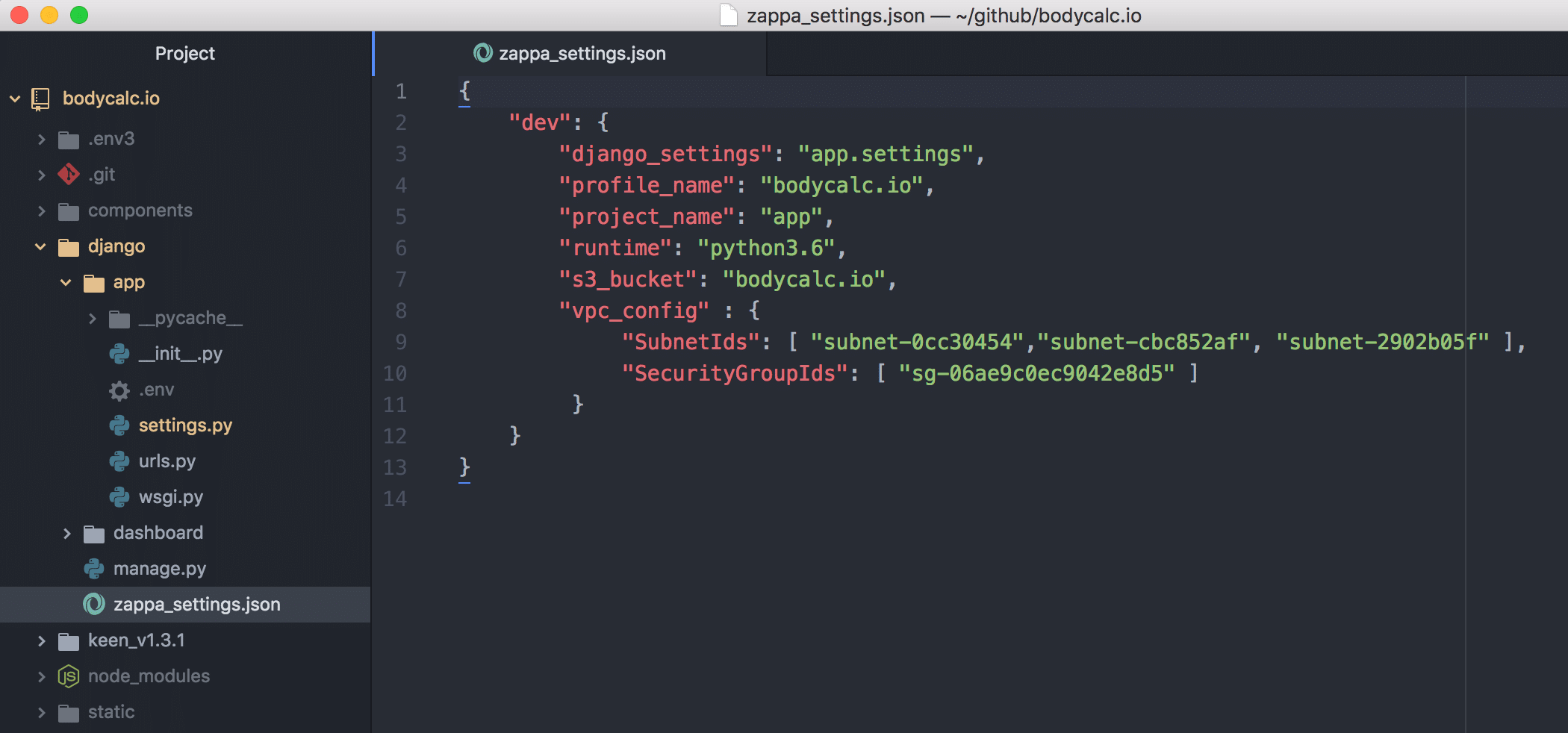Open __init__.py in the tree

coord(181,354)
